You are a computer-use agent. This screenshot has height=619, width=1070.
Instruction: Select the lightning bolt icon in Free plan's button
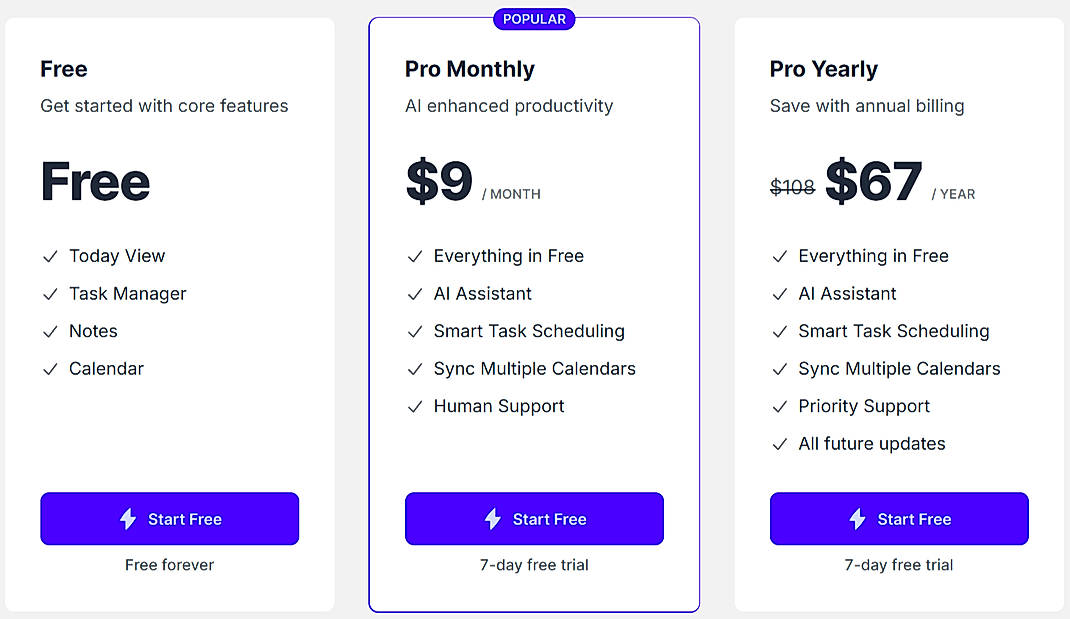click(x=128, y=519)
